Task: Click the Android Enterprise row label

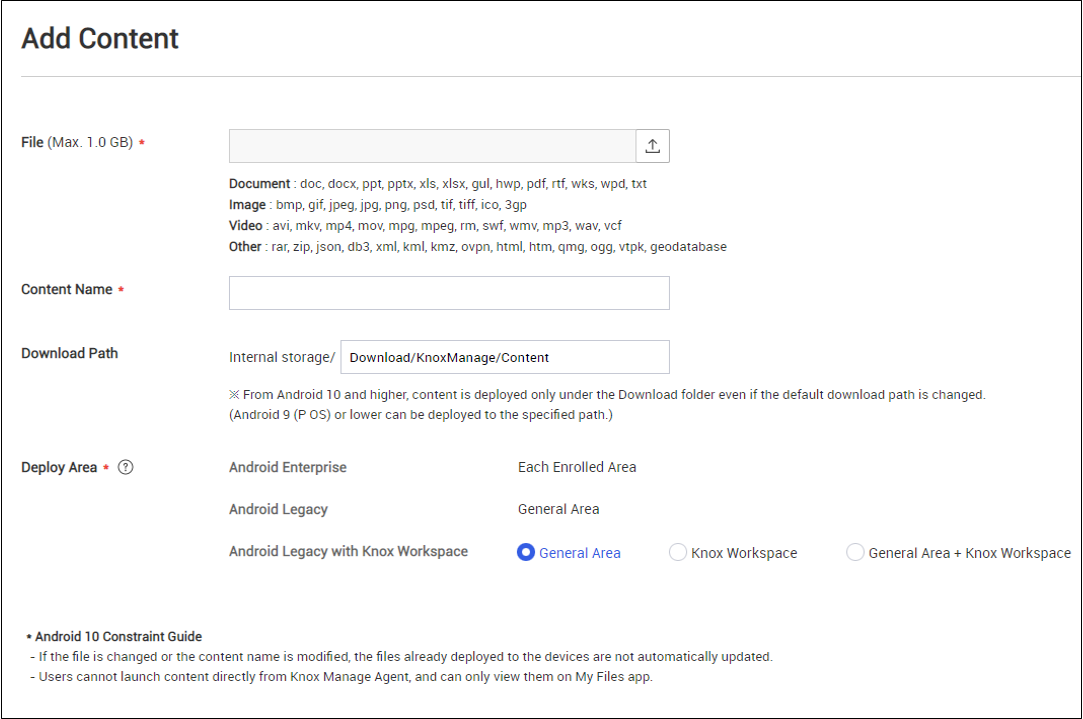Action: tap(288, 468)
